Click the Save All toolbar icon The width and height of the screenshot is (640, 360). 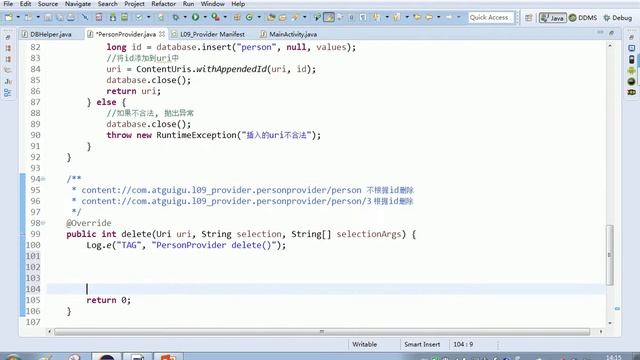(x=60, y=18)
